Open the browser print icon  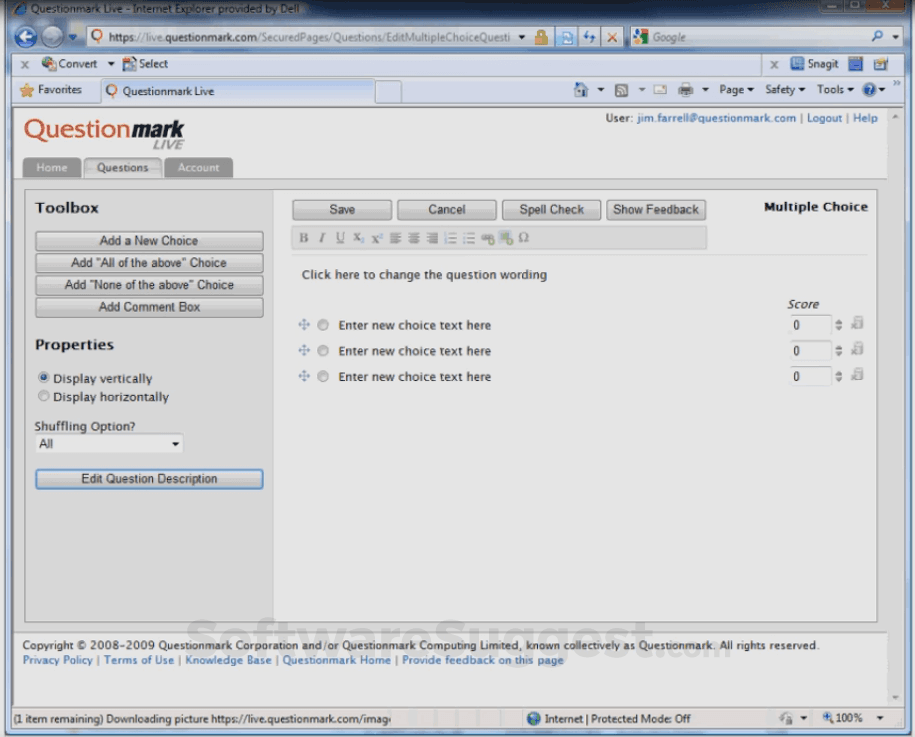(x=686, y=89)
